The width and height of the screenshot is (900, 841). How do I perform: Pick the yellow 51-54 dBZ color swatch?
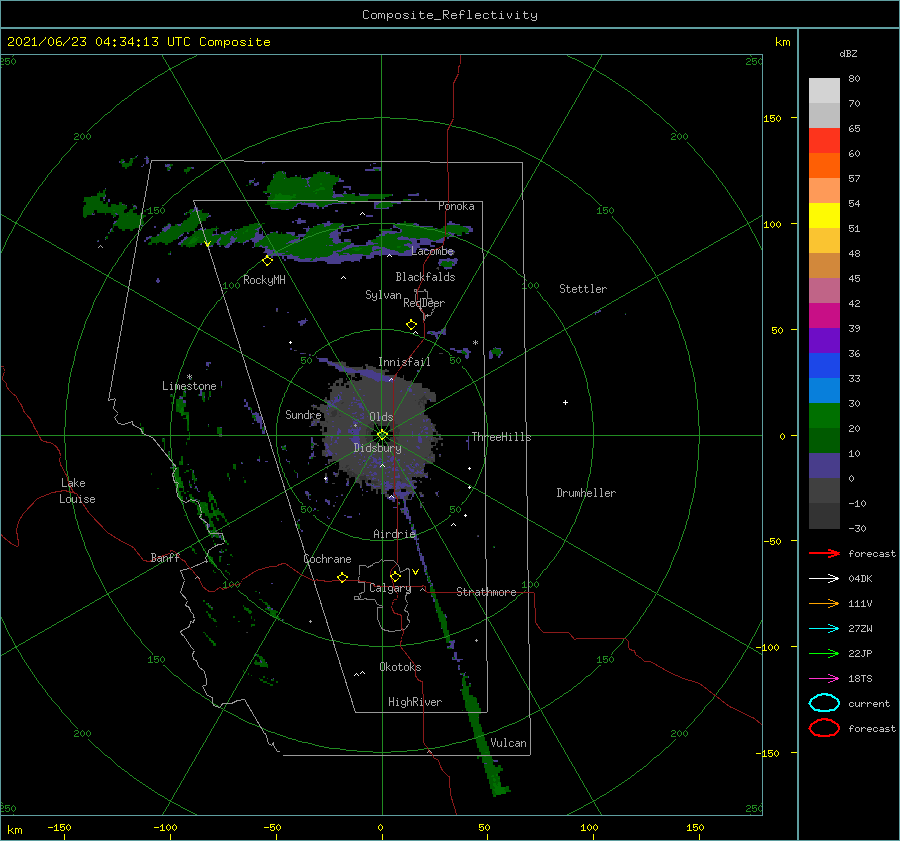click(x=824, y=216)
